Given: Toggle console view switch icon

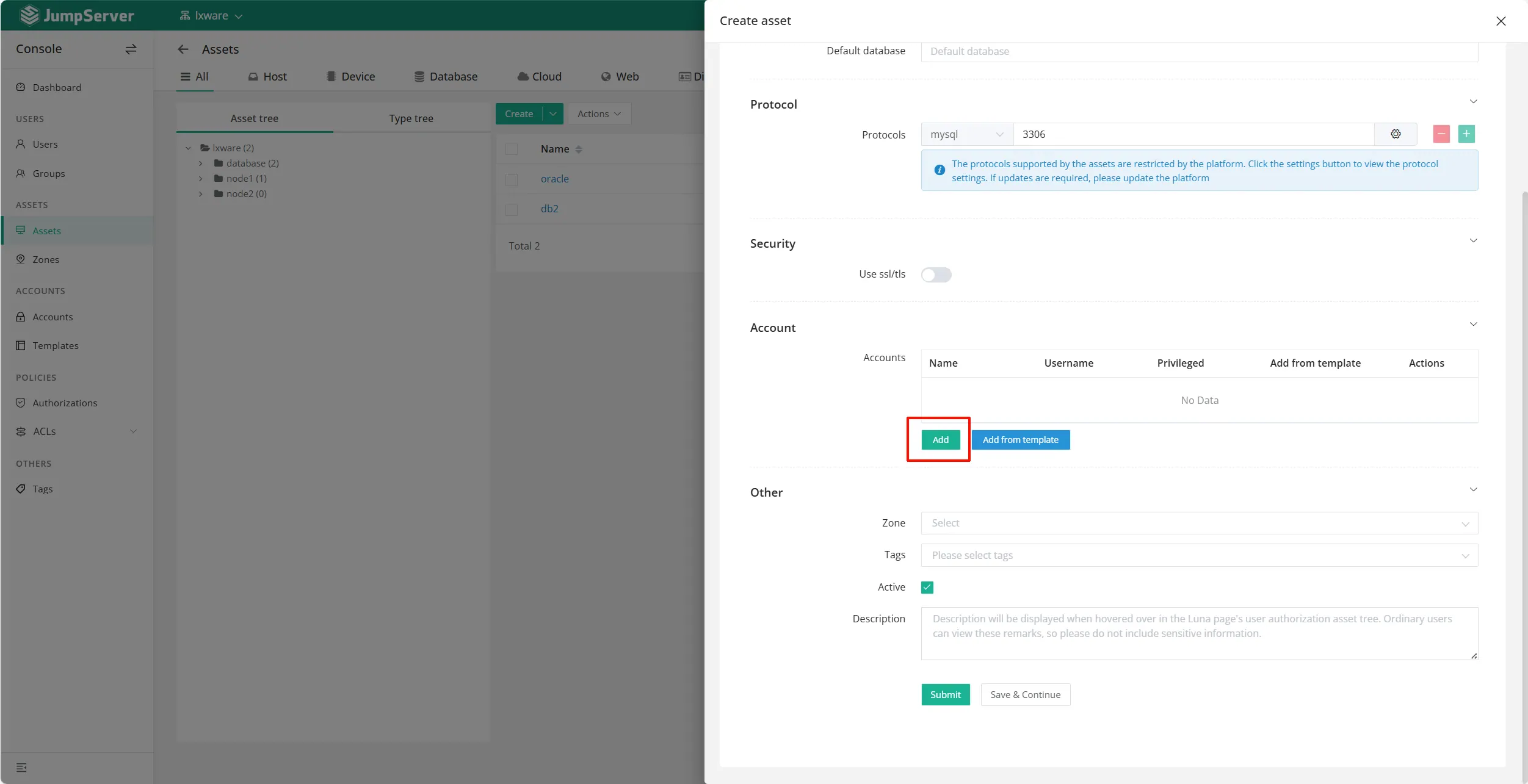Looking at the screenshot, I should coord(131,49).
